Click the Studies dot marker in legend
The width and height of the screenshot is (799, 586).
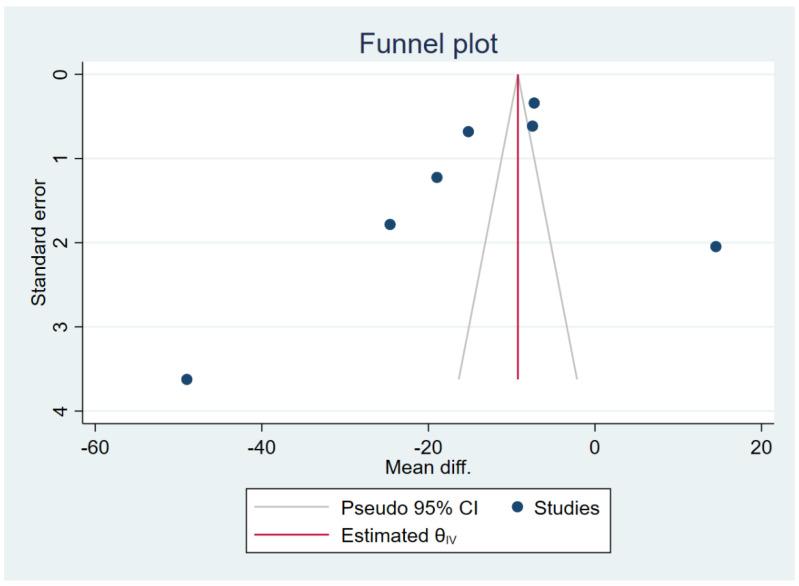pos(516,508)
